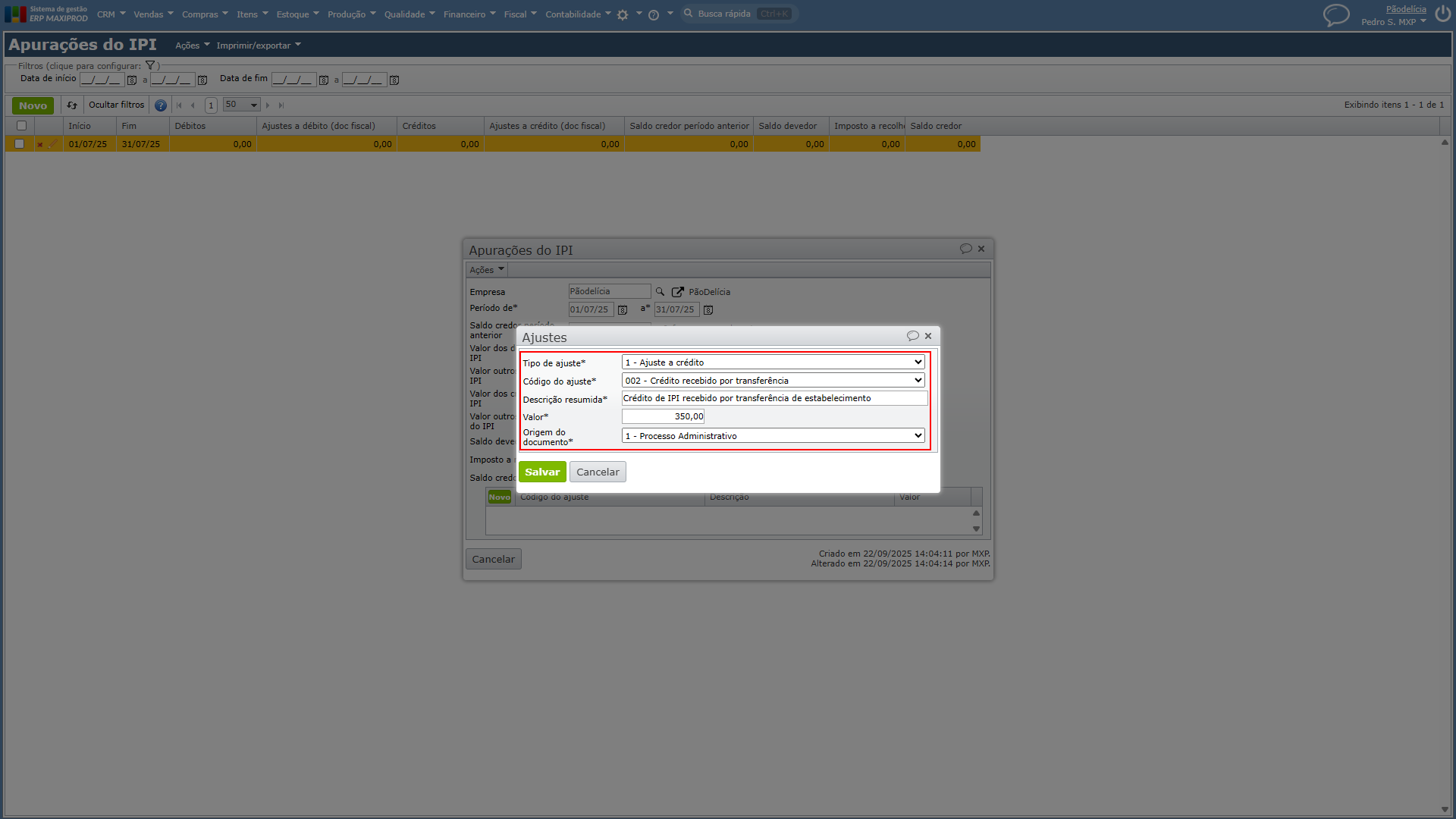Click the filter funnel configuration icon
Image resolution: width=1456 pixels, height=819 pixels.
coord(150,66)
